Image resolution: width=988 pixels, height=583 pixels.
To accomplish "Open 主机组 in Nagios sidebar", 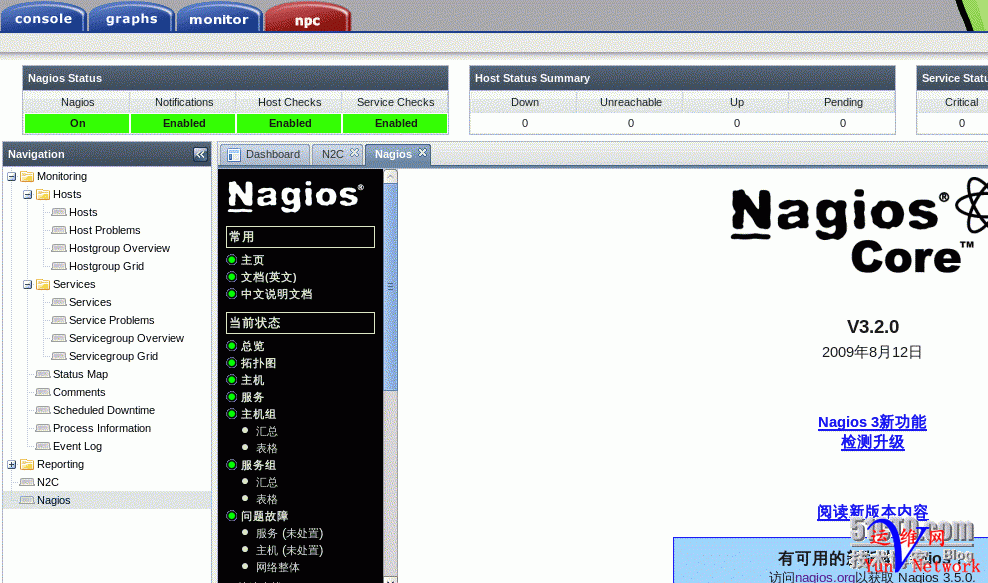I will click(258, 414).
